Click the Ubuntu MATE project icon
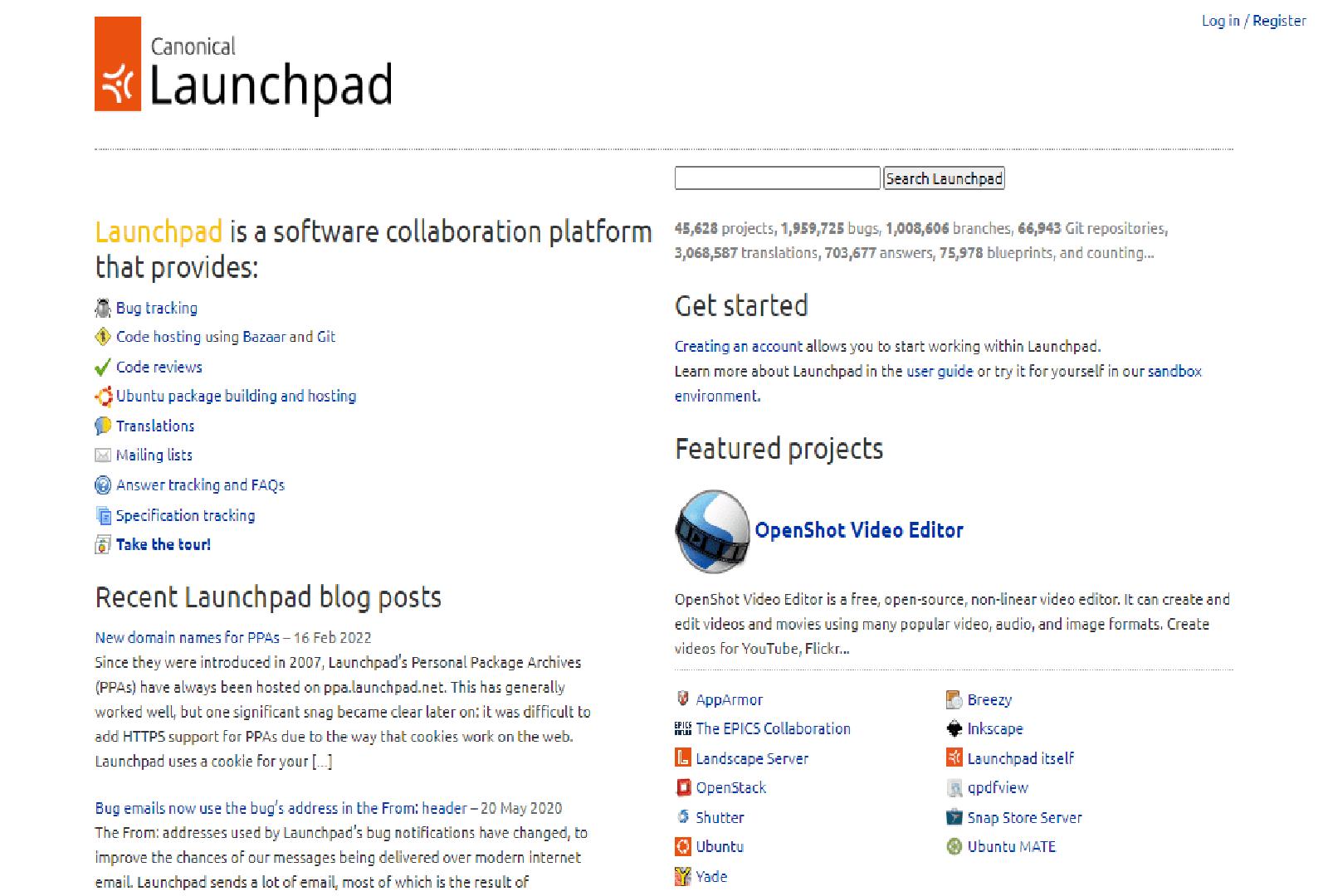Screen dimensions: 1328x896 953,846
